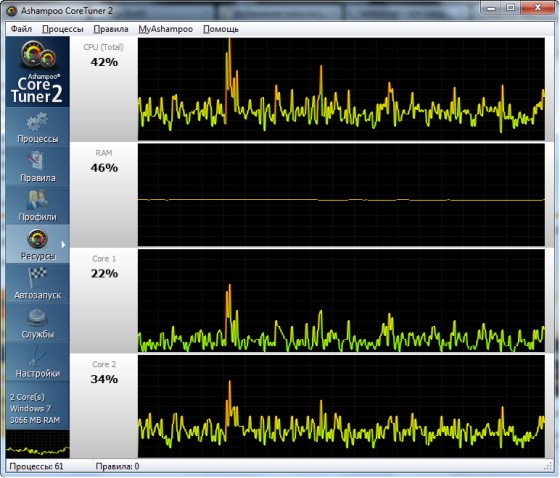Open the Правила menu in menu bar

point(111,29)
